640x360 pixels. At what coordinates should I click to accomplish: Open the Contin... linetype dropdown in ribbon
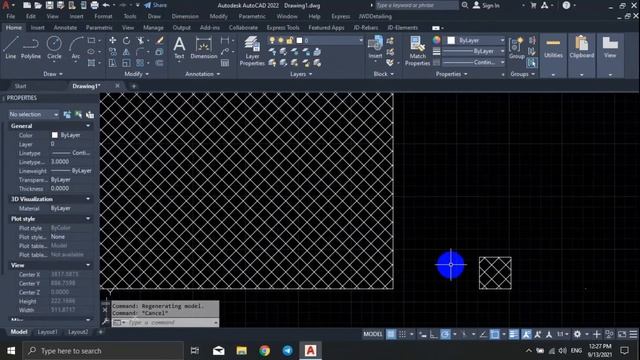pos(473,62)
